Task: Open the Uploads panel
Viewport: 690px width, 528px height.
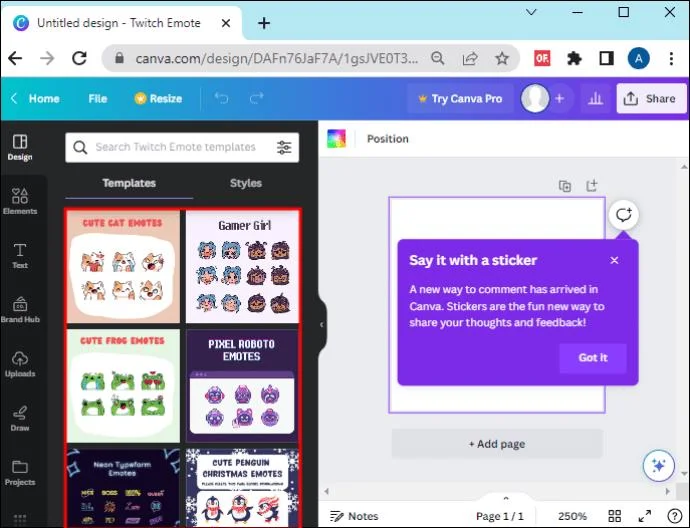Action: tap(20, 364)
